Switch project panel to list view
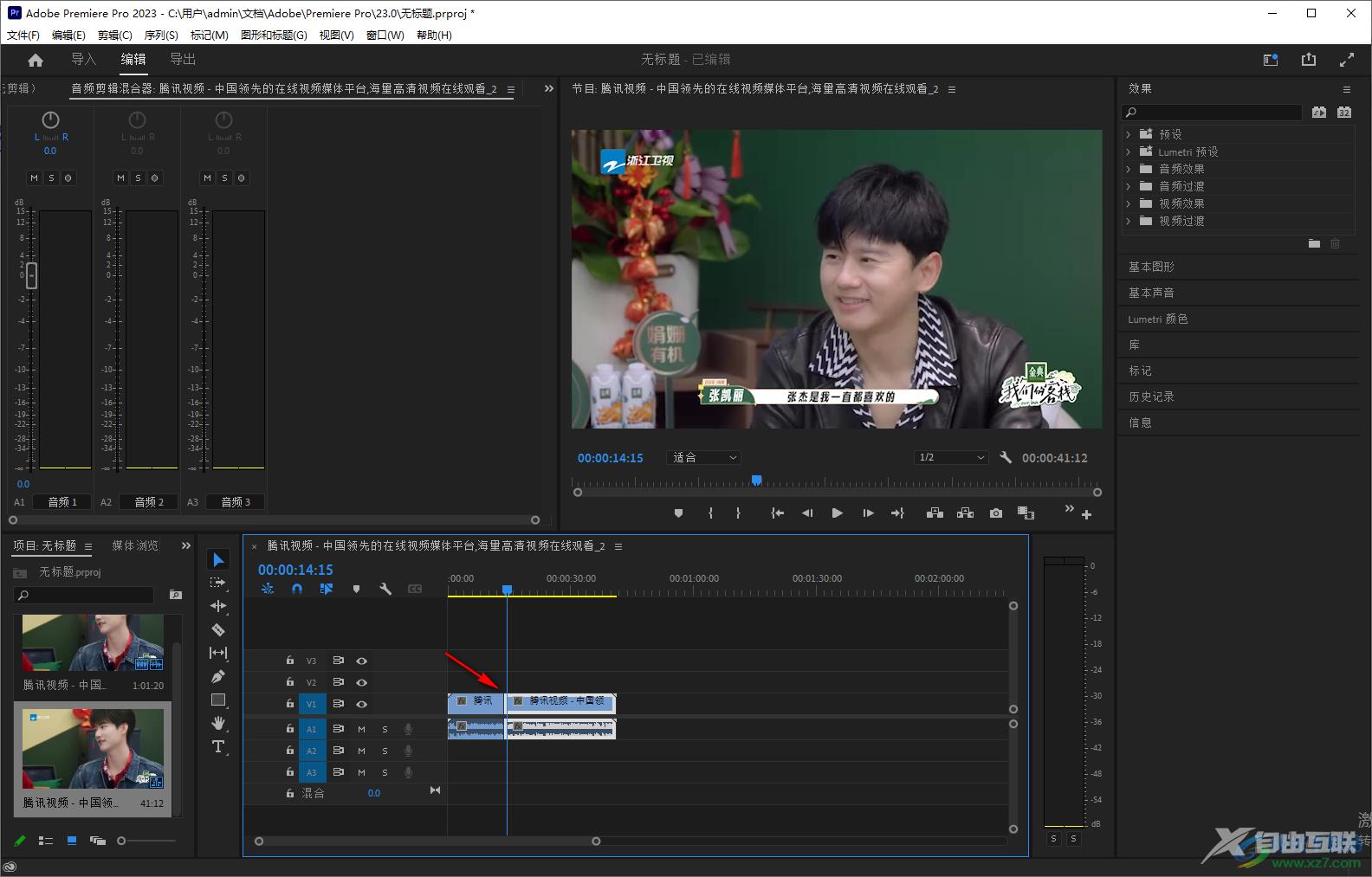The height and width of the screenshot is (877, 1372). click(46, 841)
